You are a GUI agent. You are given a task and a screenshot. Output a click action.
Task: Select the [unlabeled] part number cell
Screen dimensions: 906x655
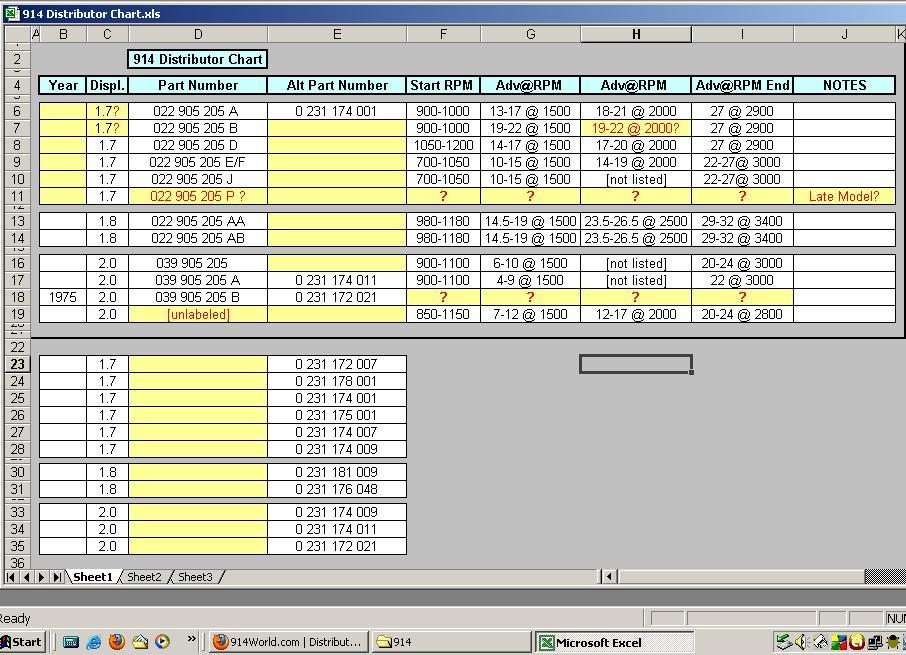[198, 314]
